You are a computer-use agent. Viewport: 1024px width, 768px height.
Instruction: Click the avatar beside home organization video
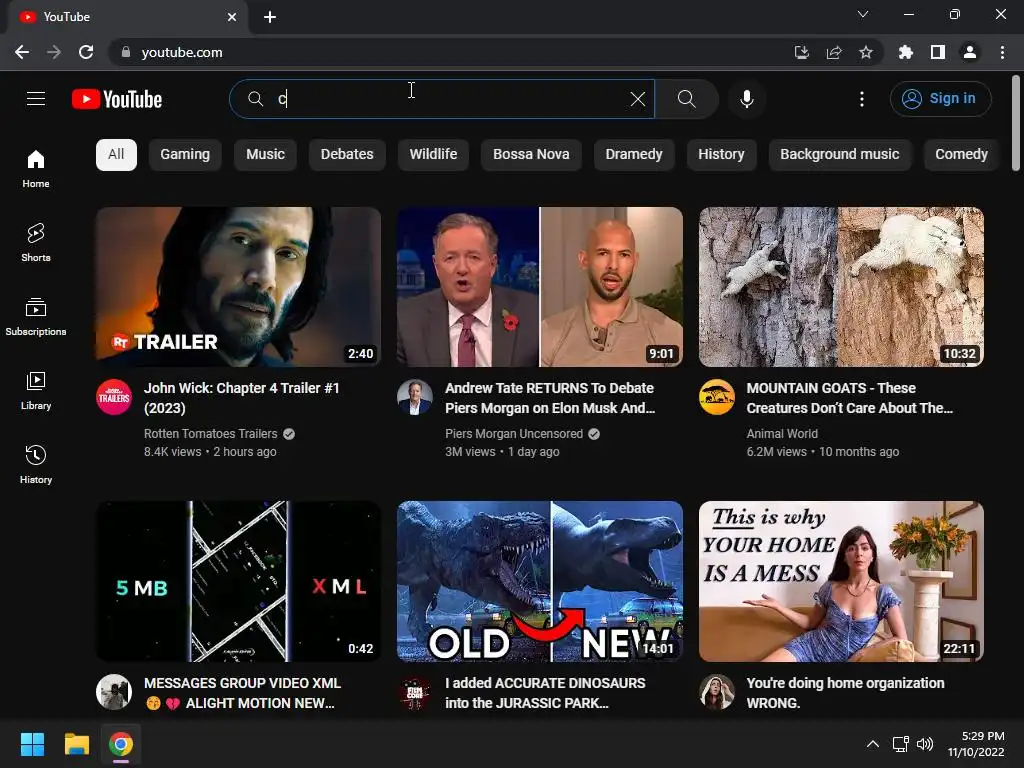click(x=716, y=692)
